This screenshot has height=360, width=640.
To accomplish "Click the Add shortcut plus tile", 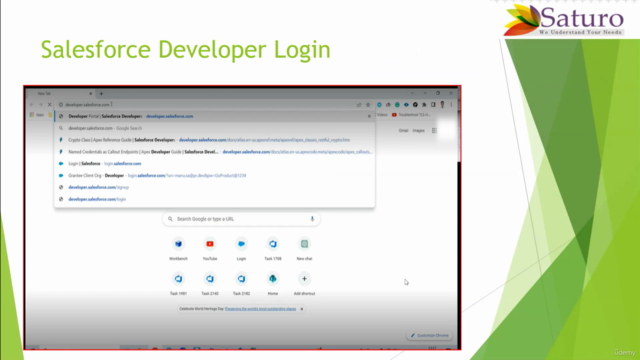I will point(304,284).
